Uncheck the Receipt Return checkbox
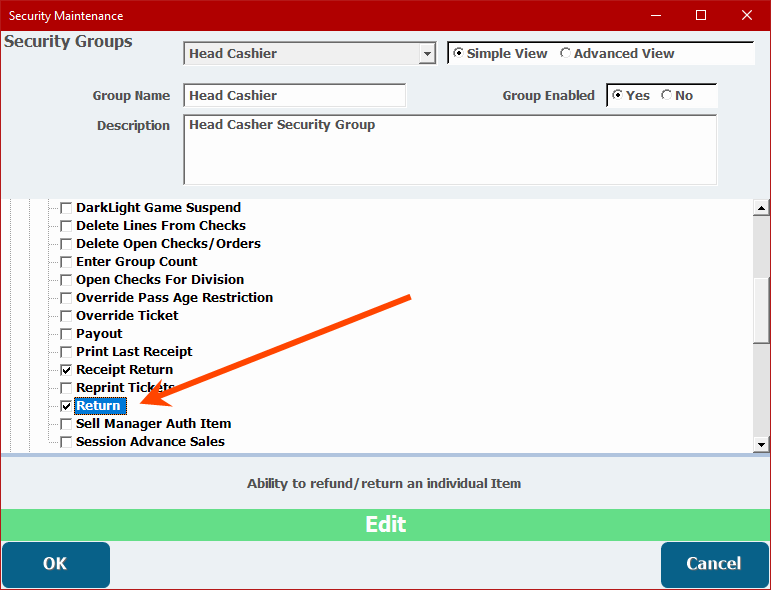The image size is (771, 590). pyautogui.click(x=67, y=370)
